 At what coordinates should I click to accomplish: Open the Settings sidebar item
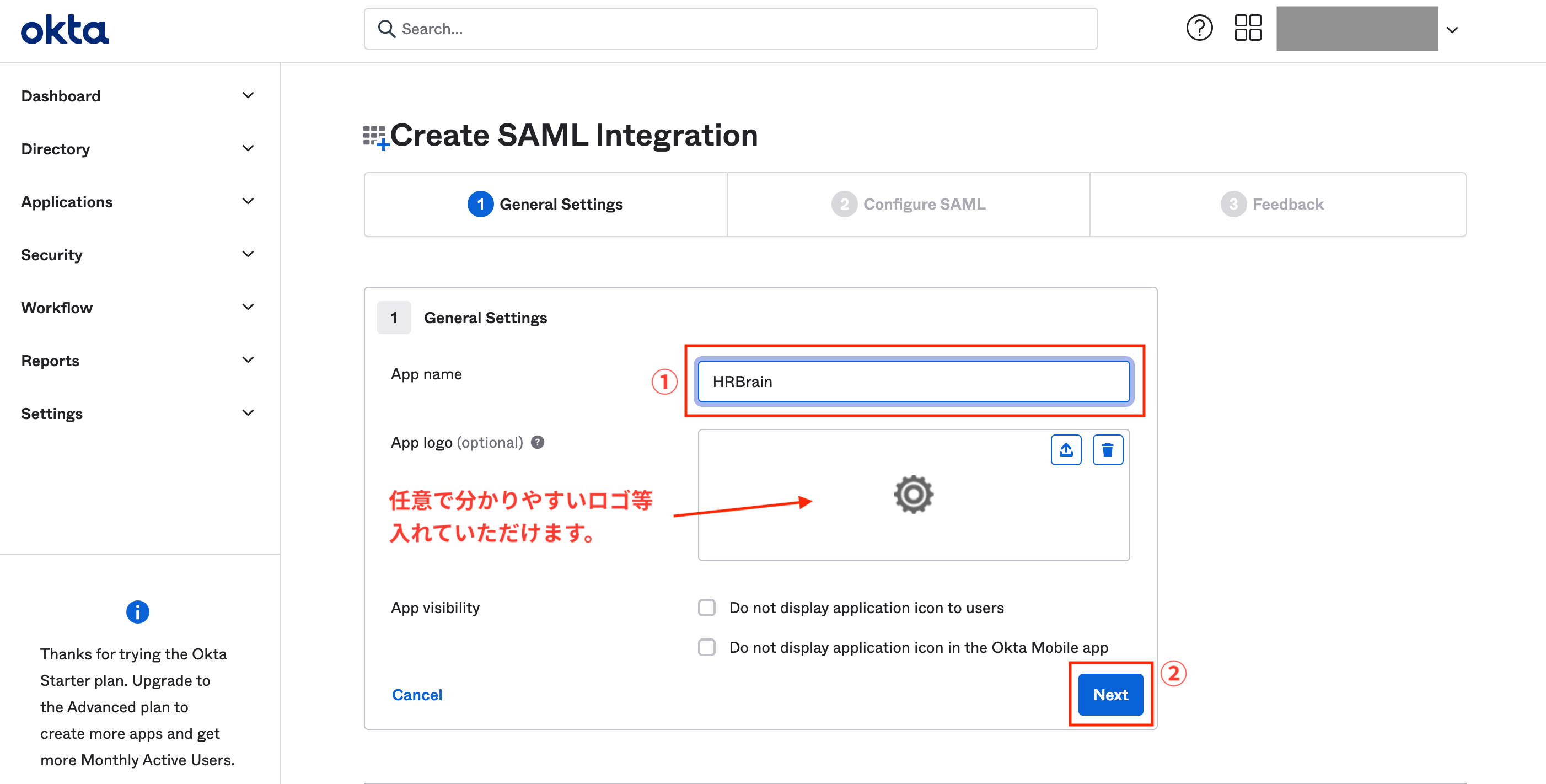138,413
